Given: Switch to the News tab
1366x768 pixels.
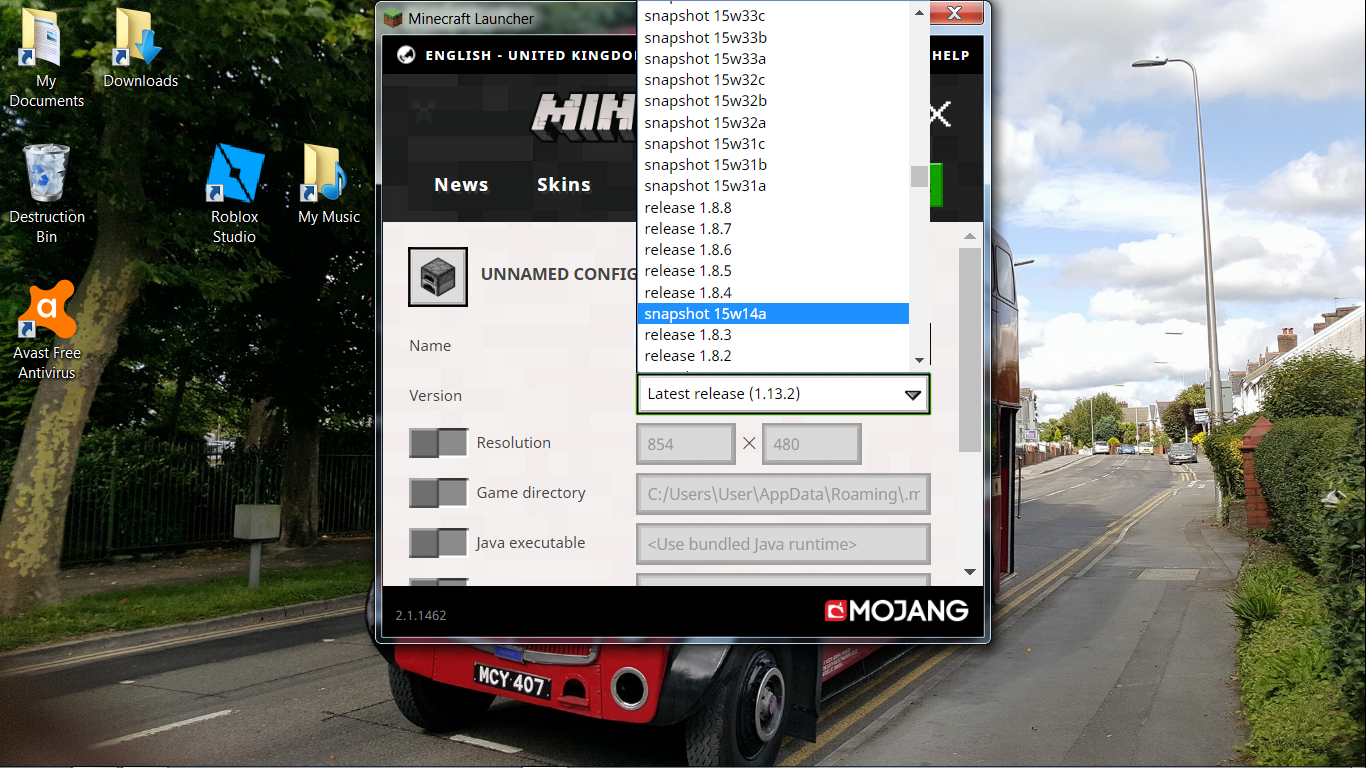Looking at the screenshot, I should 461,185.
